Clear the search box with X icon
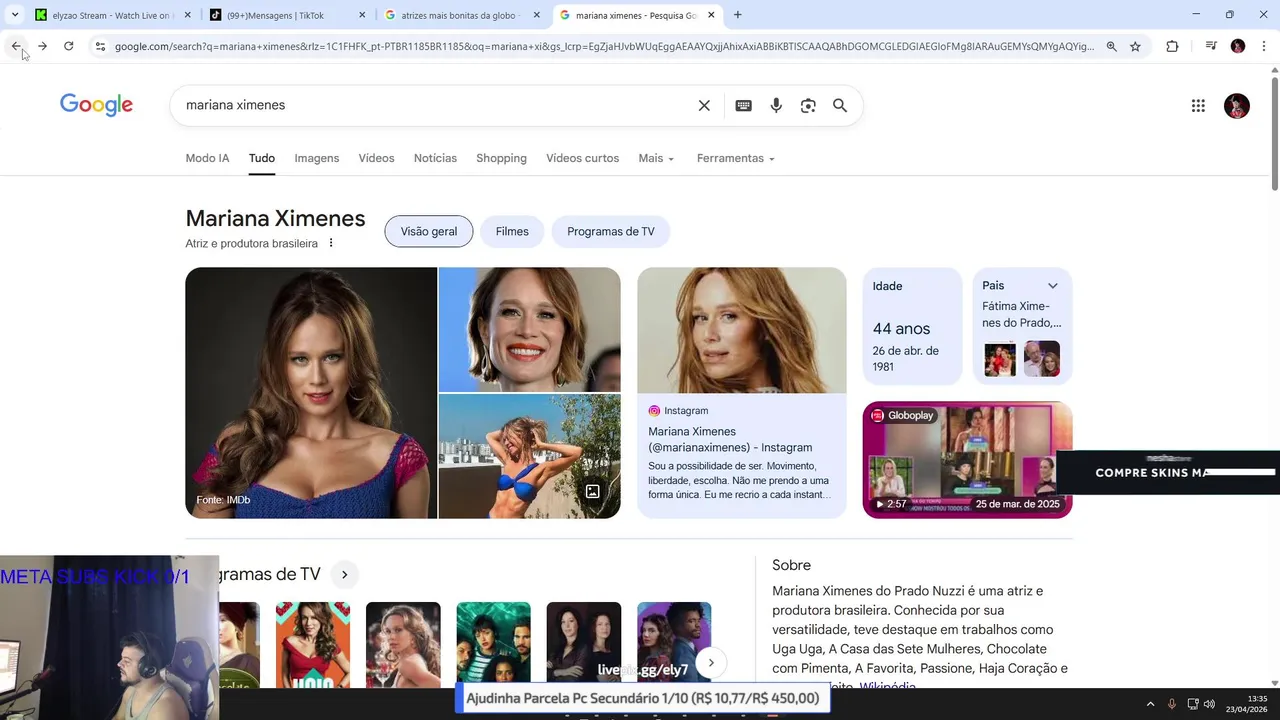 tap(704, 105)
